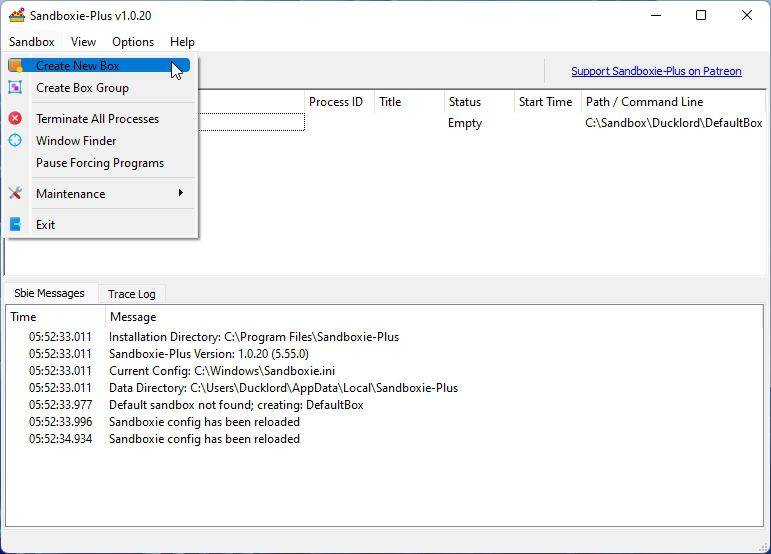
Task: Choose Create Box Group menu entry
Action: point(99,88)
